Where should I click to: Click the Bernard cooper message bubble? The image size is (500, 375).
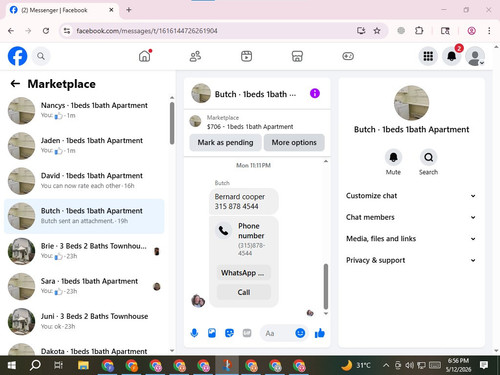pyautogui.click(x=243, y=201)
